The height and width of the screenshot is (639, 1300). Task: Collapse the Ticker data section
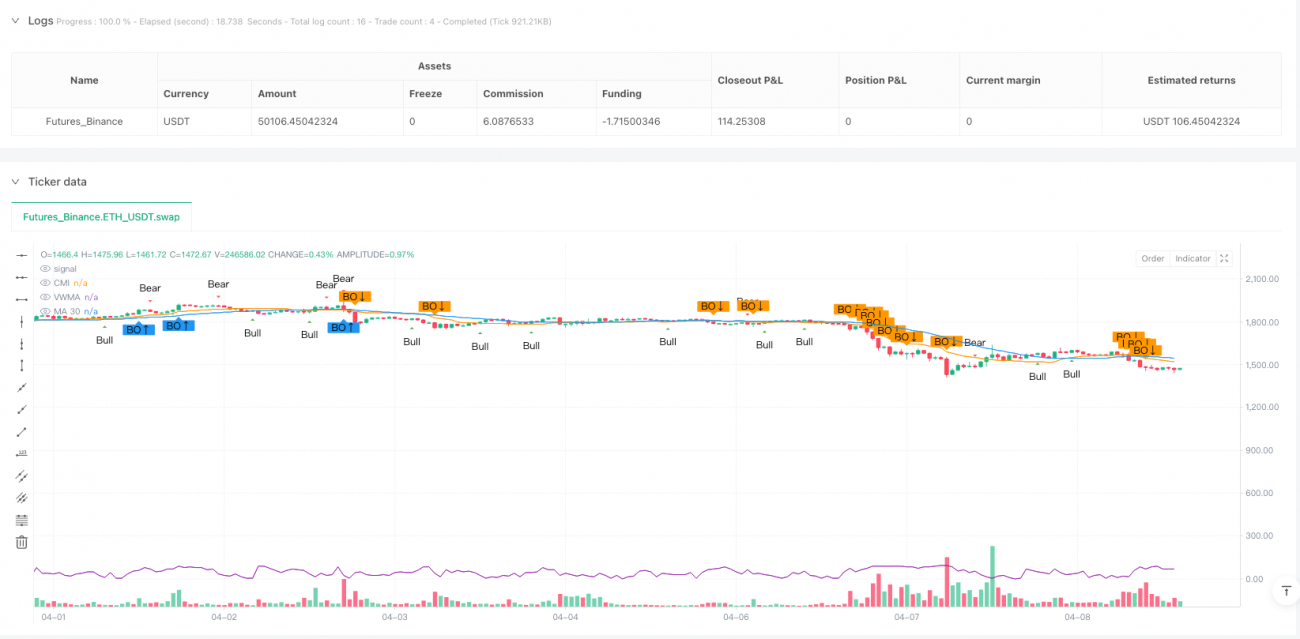(x=15, y=182)
